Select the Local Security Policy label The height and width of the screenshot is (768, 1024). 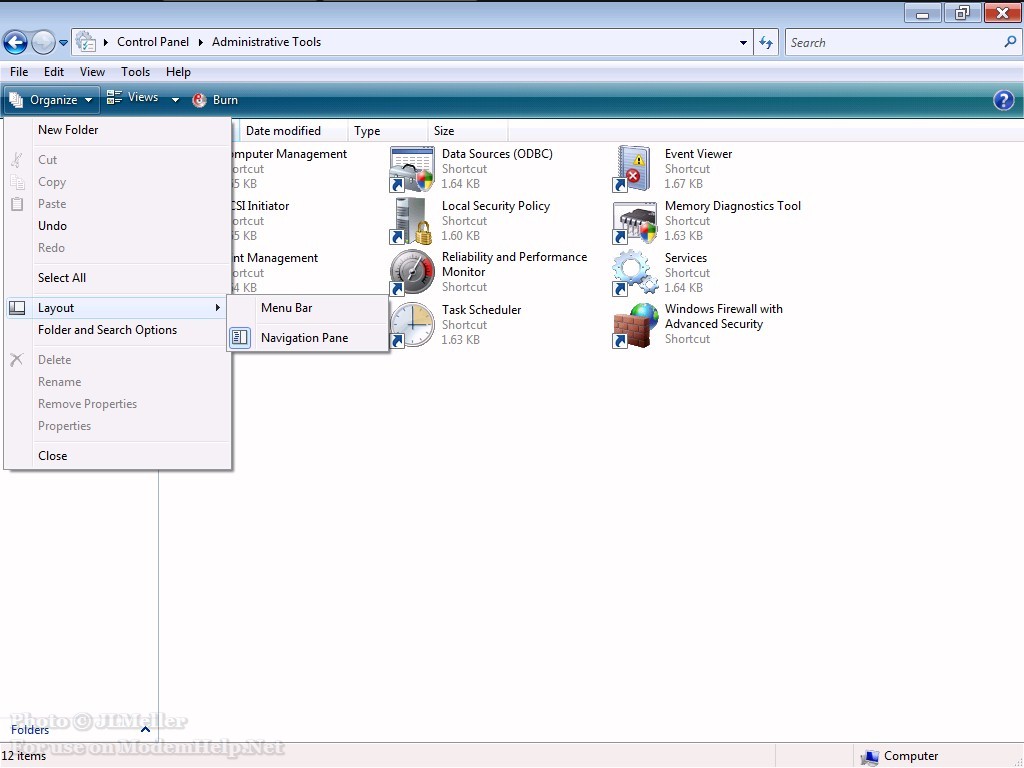pyautogui.click(x=496, y=206)
